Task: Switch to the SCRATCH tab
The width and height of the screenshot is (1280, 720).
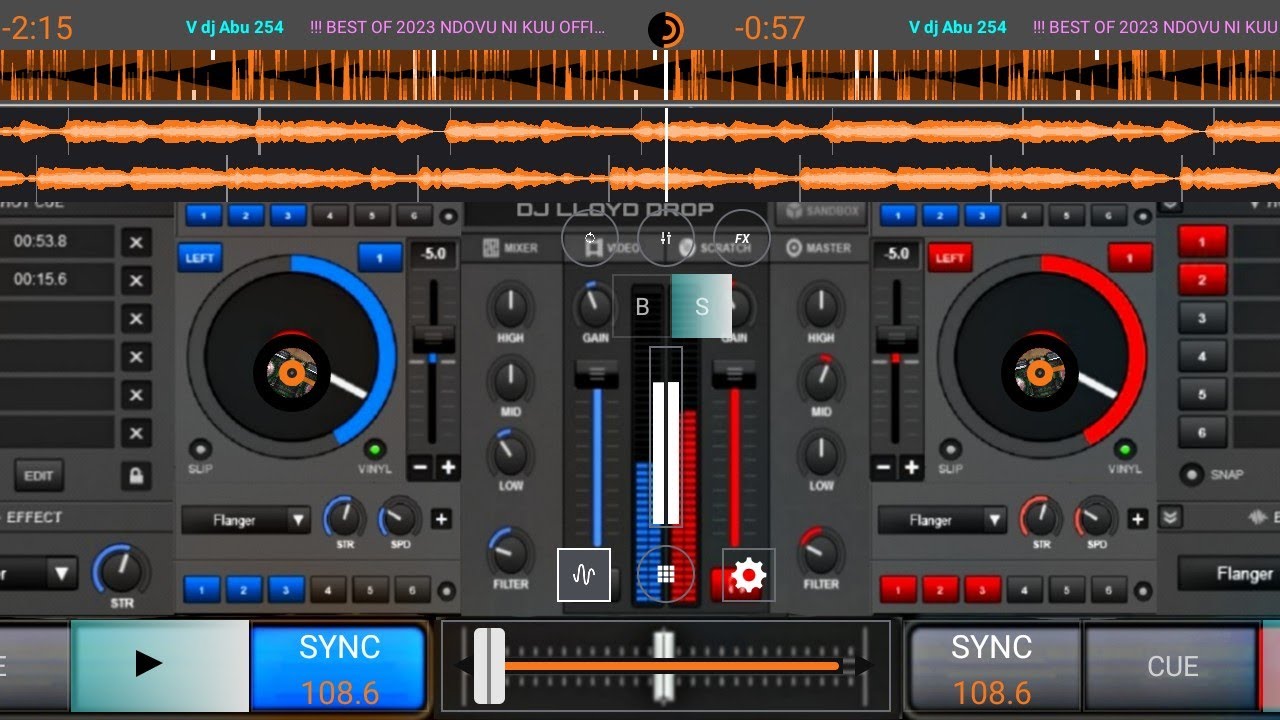Action: (714, 248)
